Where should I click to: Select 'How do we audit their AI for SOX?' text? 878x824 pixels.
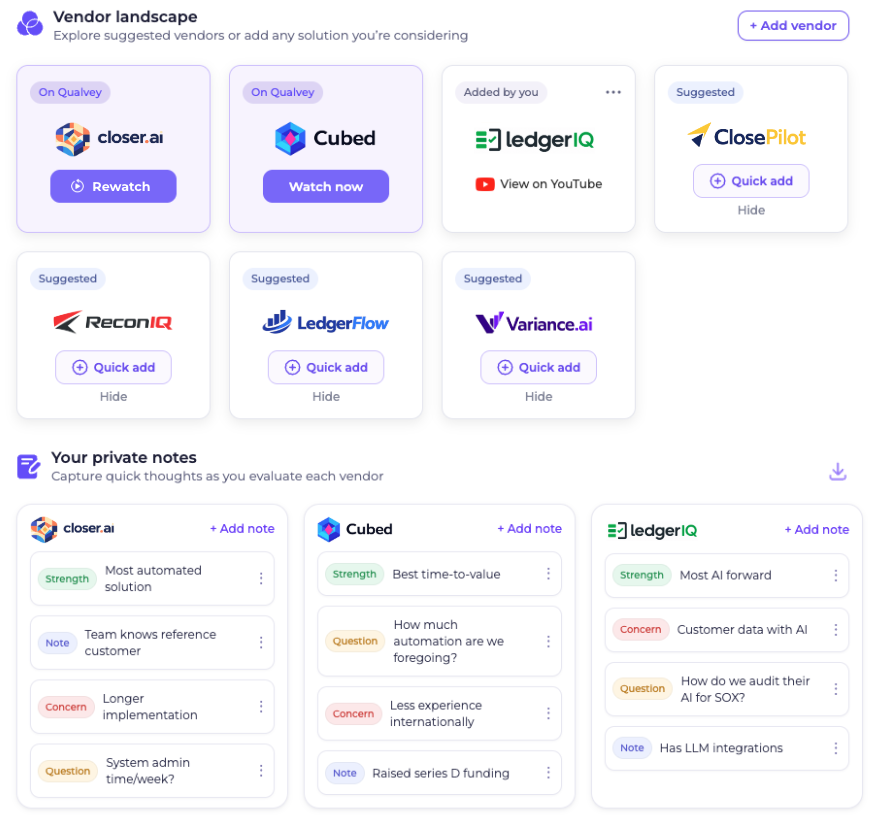745,689
